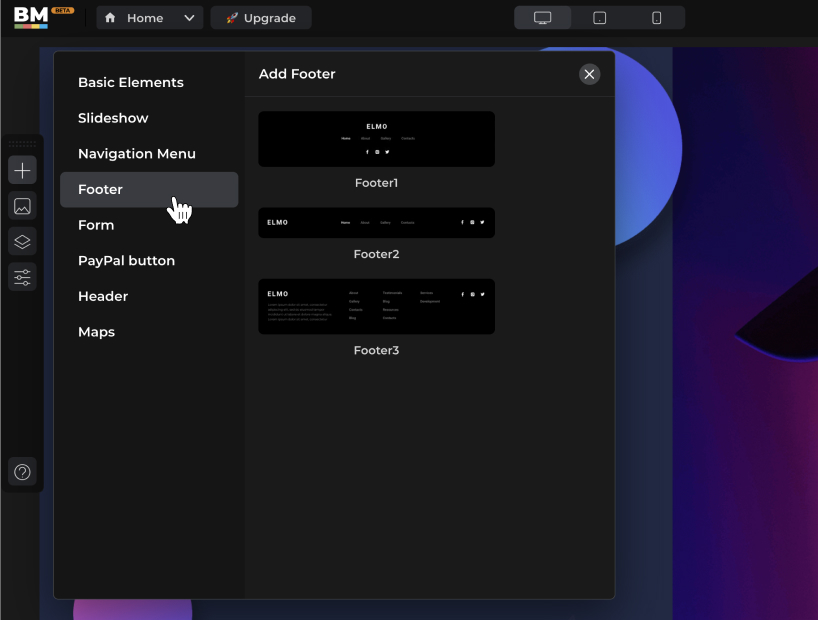Open help via the question mark icon

click(x=21, y=472)
